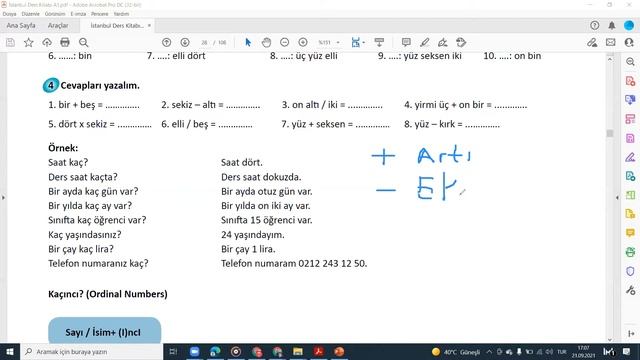The height and width of the screenshot is (360, 640).
Task: Expand the fit page options arrow
Action: pyautogui.click(x=363, y=42)
